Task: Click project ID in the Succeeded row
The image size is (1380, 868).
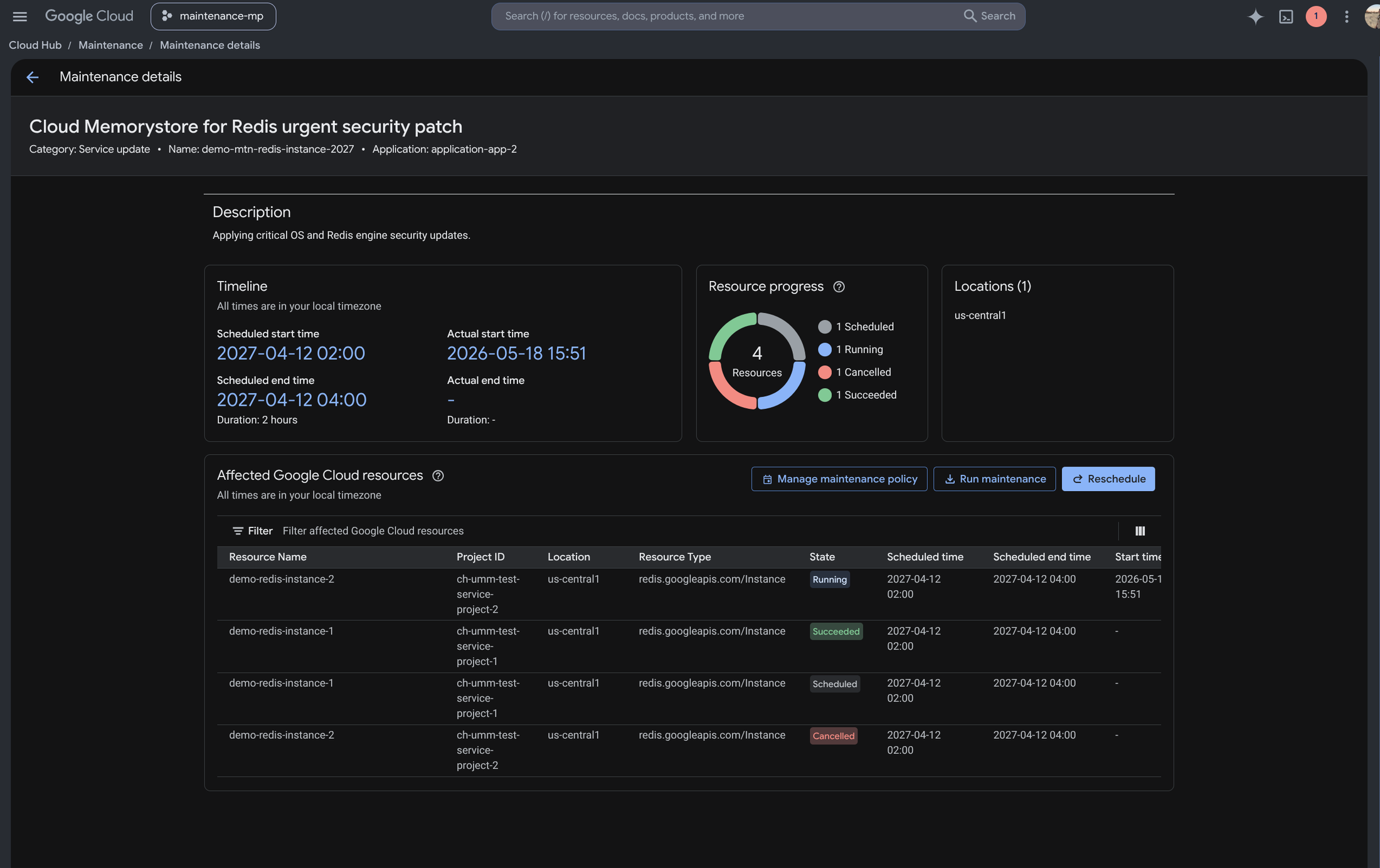Action: pyautogui.click(x=488, y=646)
